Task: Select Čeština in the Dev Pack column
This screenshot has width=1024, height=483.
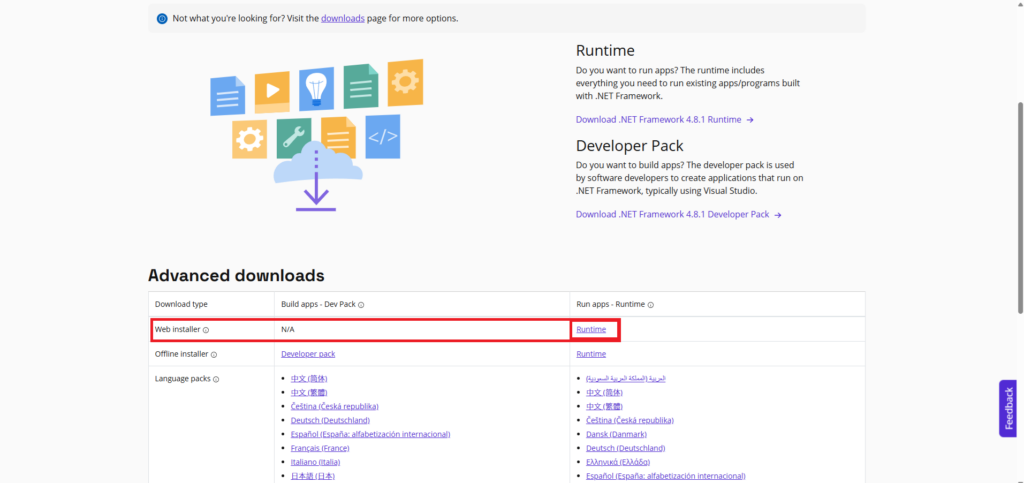Action: [334, 406]
